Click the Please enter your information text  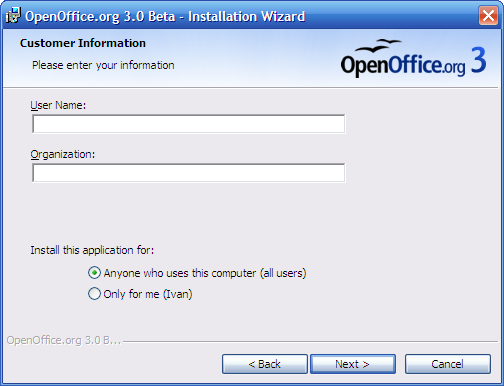[x=103, y=65]
